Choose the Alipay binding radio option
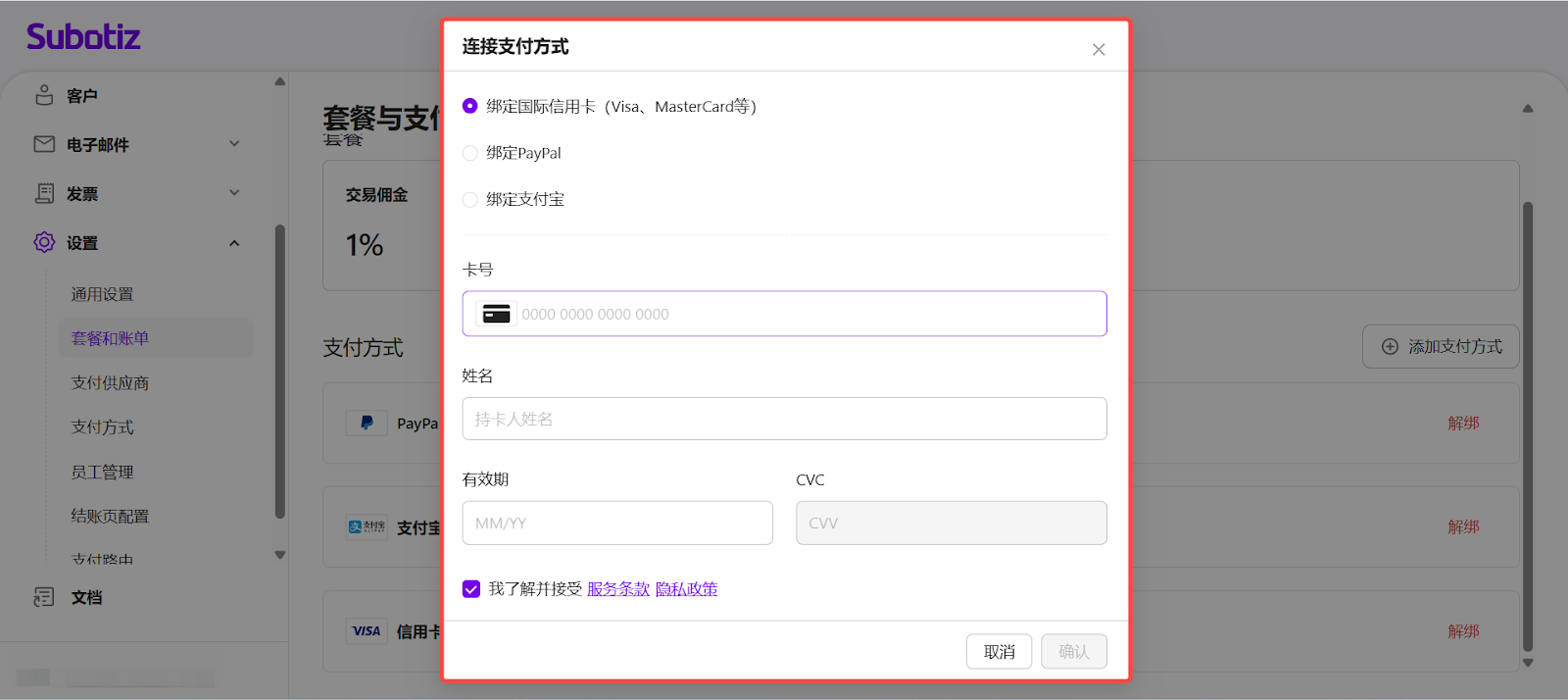 pyautogui.click(x=470, y=200)
